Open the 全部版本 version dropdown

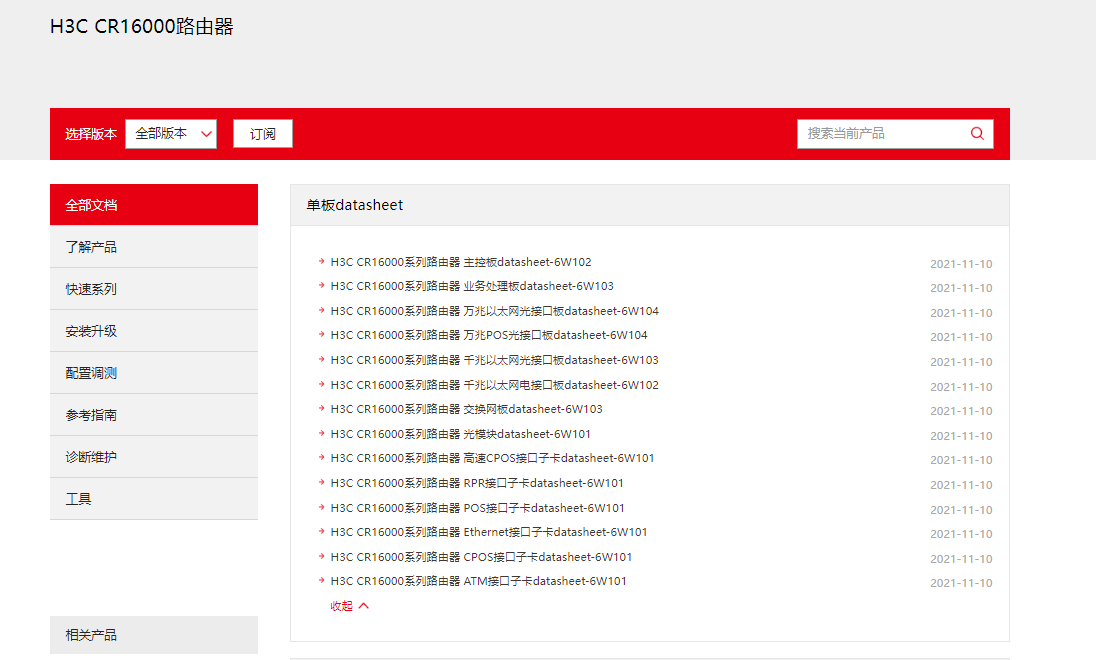171,134
